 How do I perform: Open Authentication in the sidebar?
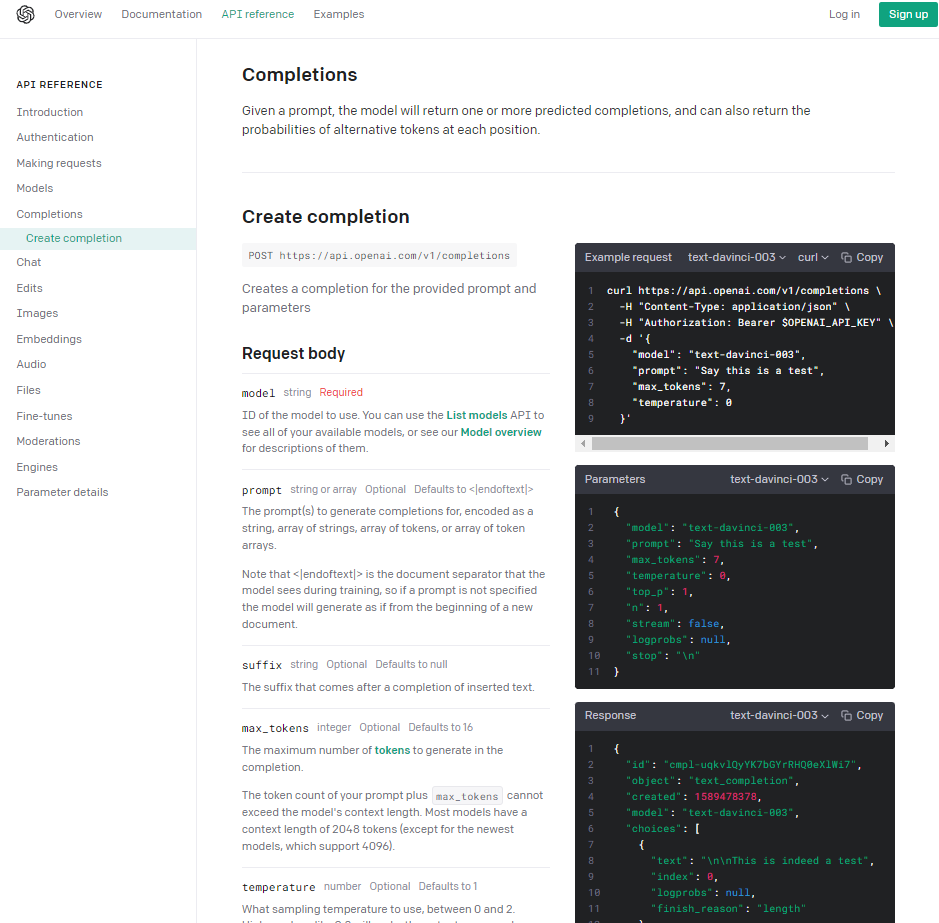(55, 137)
